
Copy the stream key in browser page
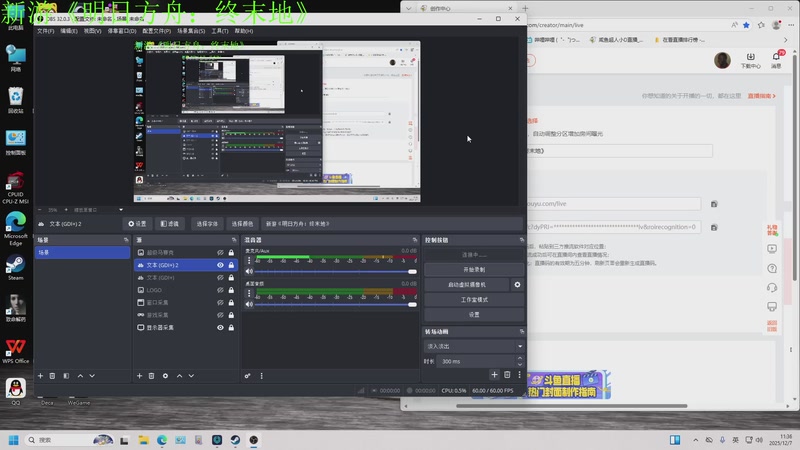point(714,228)
